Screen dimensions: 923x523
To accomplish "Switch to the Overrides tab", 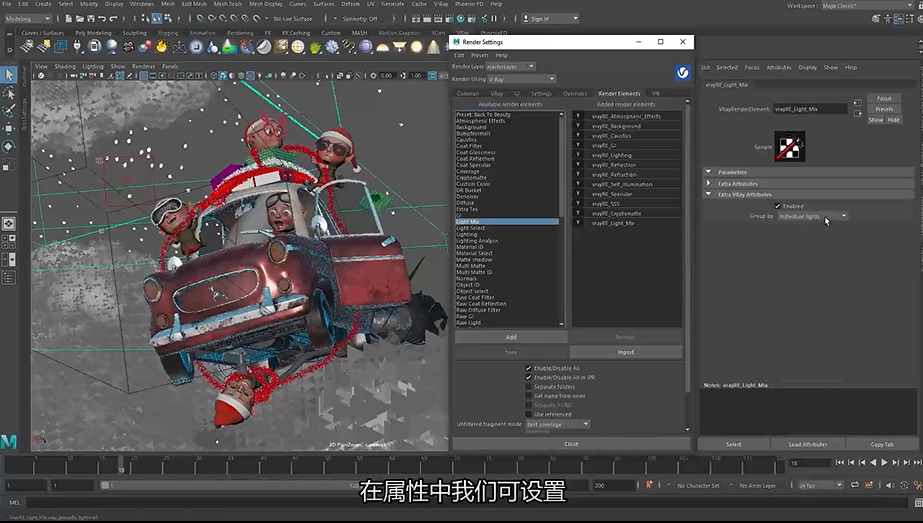I will pyautogui.click(x=575, y=94).
